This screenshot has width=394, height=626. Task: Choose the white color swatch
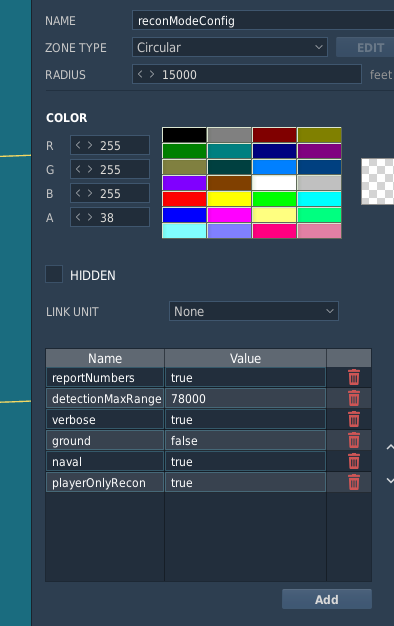274,183
